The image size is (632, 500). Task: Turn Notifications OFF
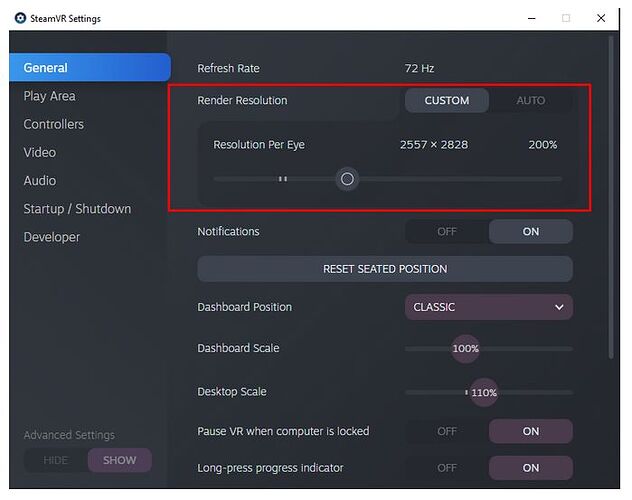447,232
